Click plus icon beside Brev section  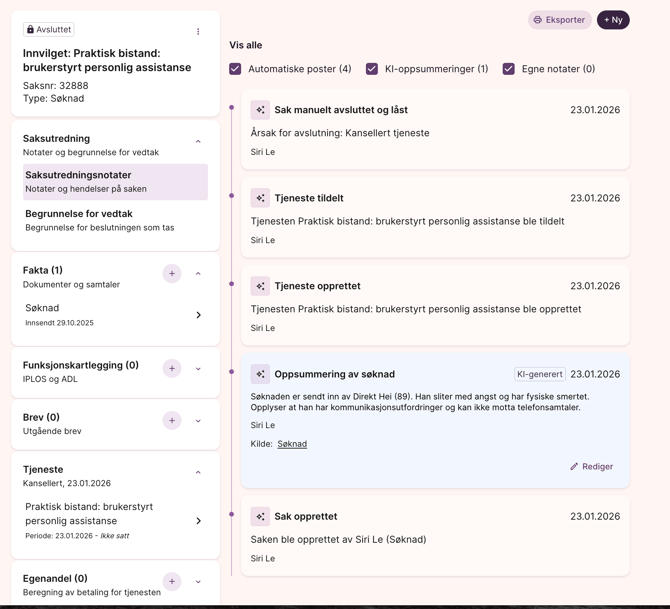click(x=172, y=421)
